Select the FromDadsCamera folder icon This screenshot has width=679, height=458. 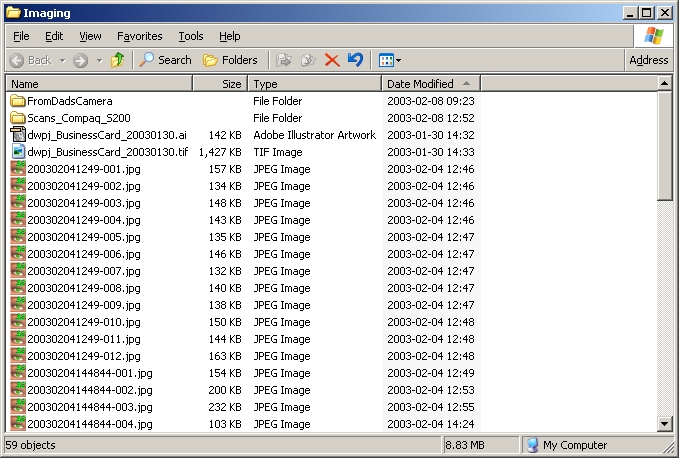click(18, 101)
